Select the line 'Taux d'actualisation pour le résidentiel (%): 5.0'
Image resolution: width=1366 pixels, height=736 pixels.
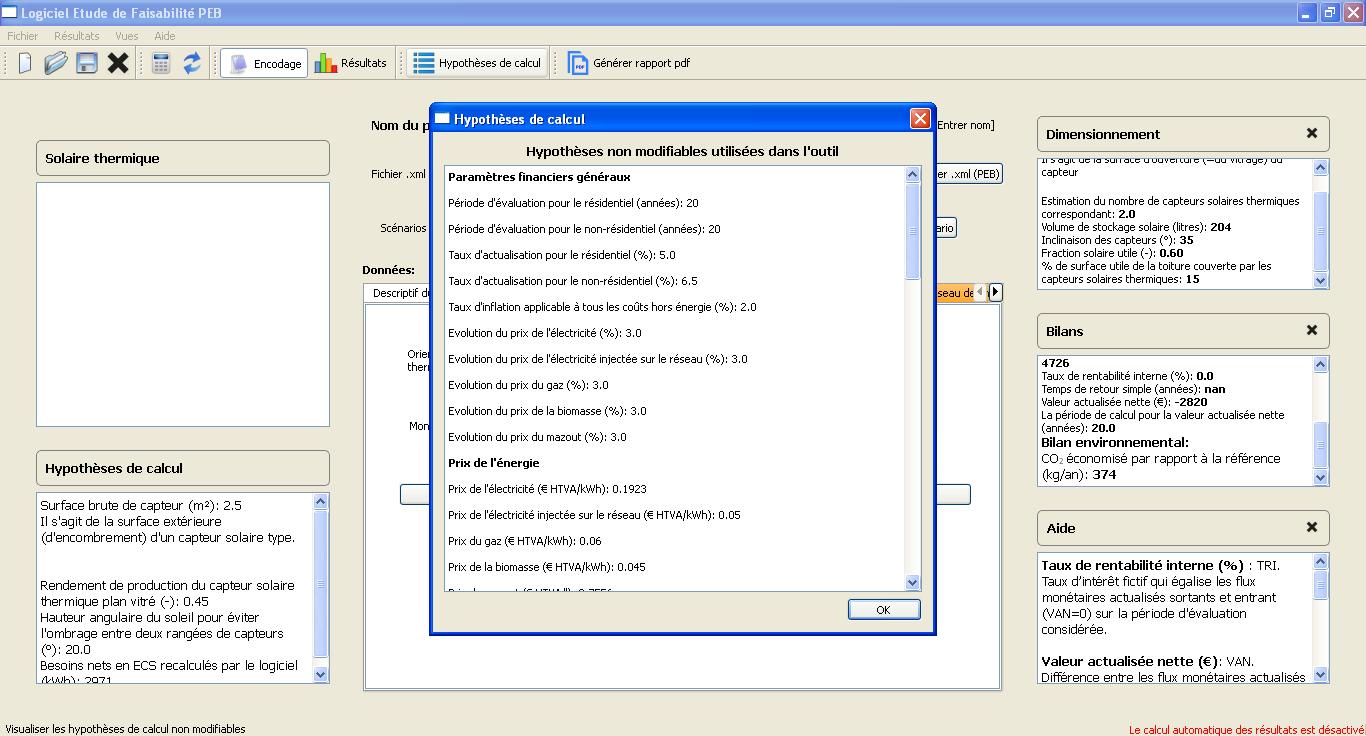click(562, 255)
